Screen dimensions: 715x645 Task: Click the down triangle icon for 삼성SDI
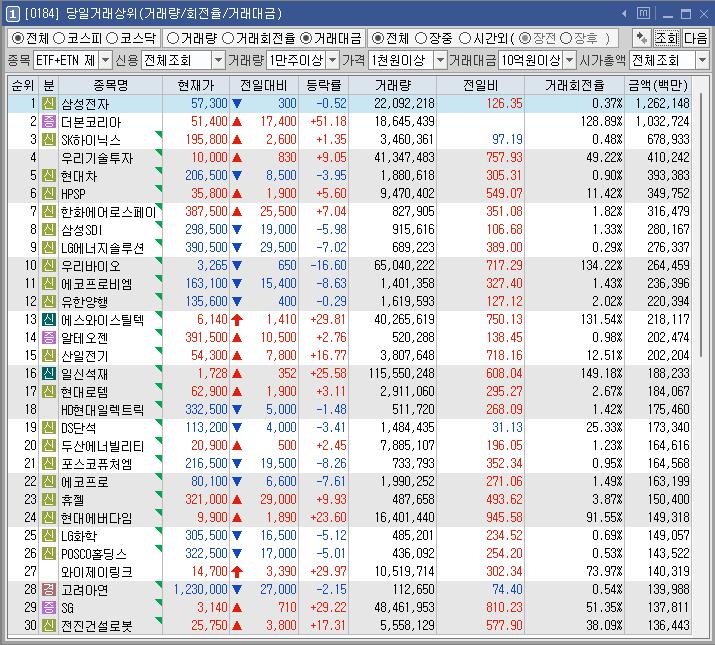(x=237, y=229)
